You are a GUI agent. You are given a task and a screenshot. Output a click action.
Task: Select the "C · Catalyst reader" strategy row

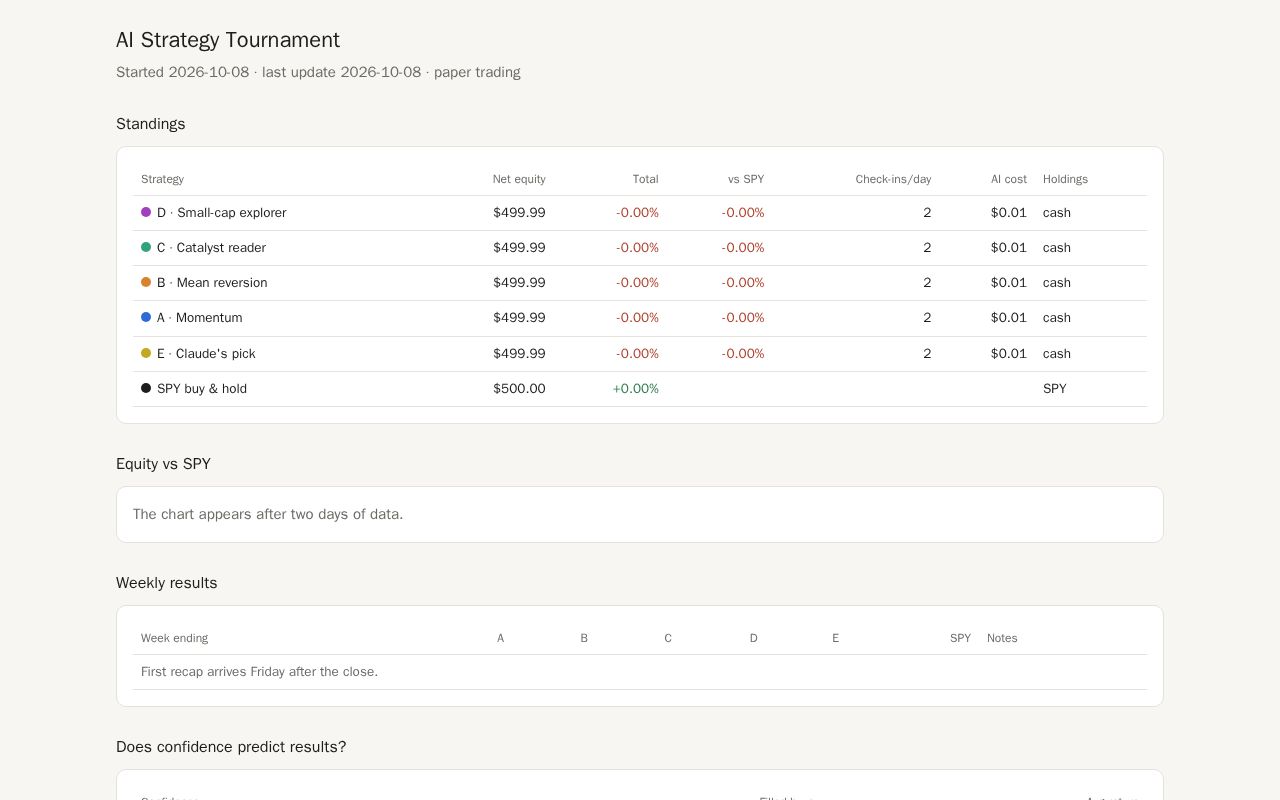(x=640, y=248)
